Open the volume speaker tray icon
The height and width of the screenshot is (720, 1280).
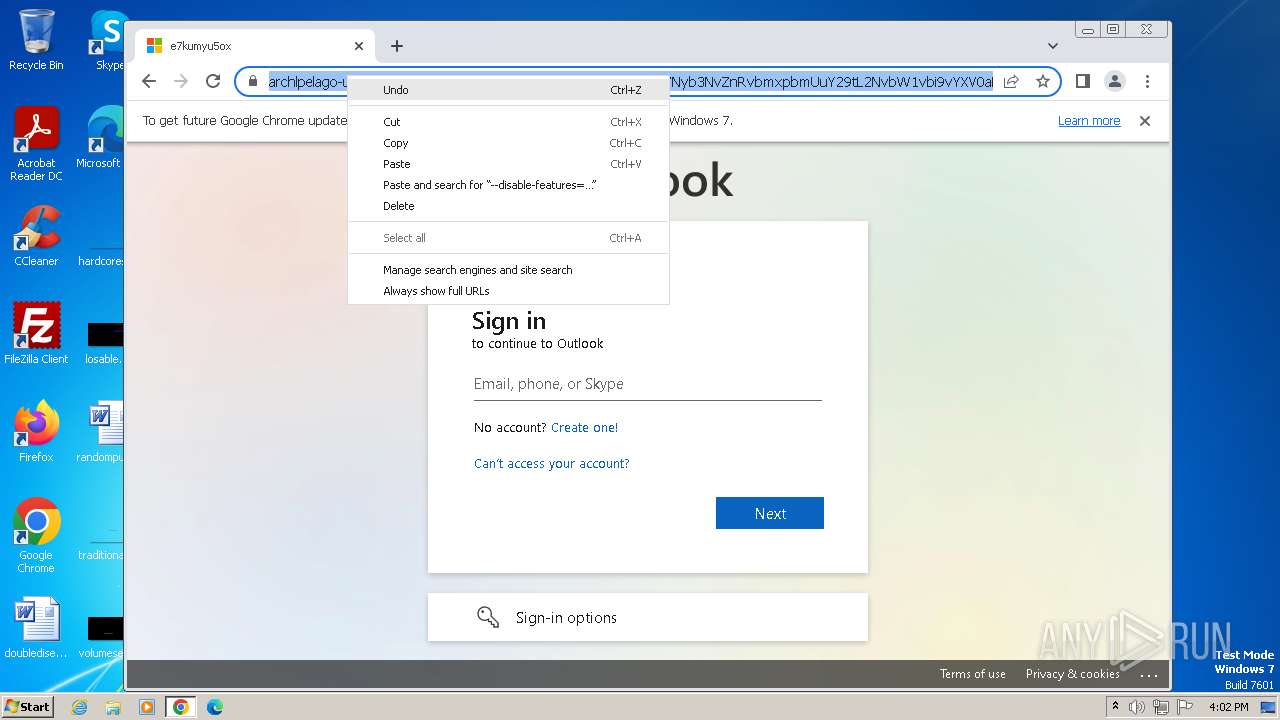(x=1137, y=707)
